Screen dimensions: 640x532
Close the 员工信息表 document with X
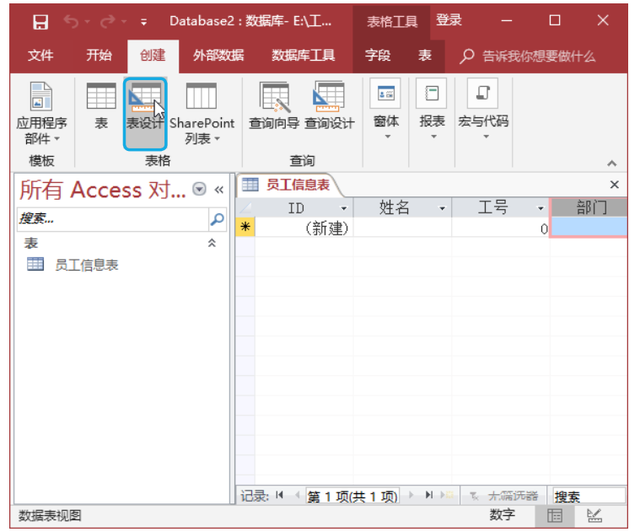(614, 185)
